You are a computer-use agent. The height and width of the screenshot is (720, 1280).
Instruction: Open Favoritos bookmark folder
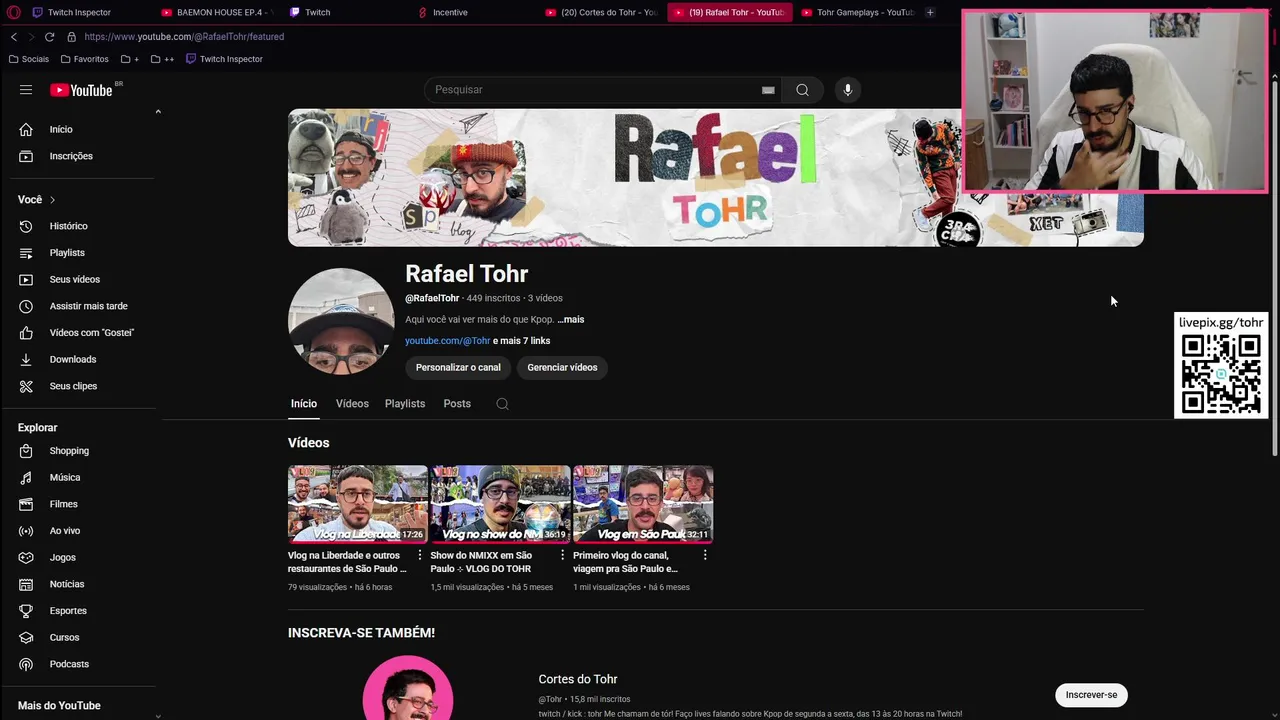click(84, 59)
